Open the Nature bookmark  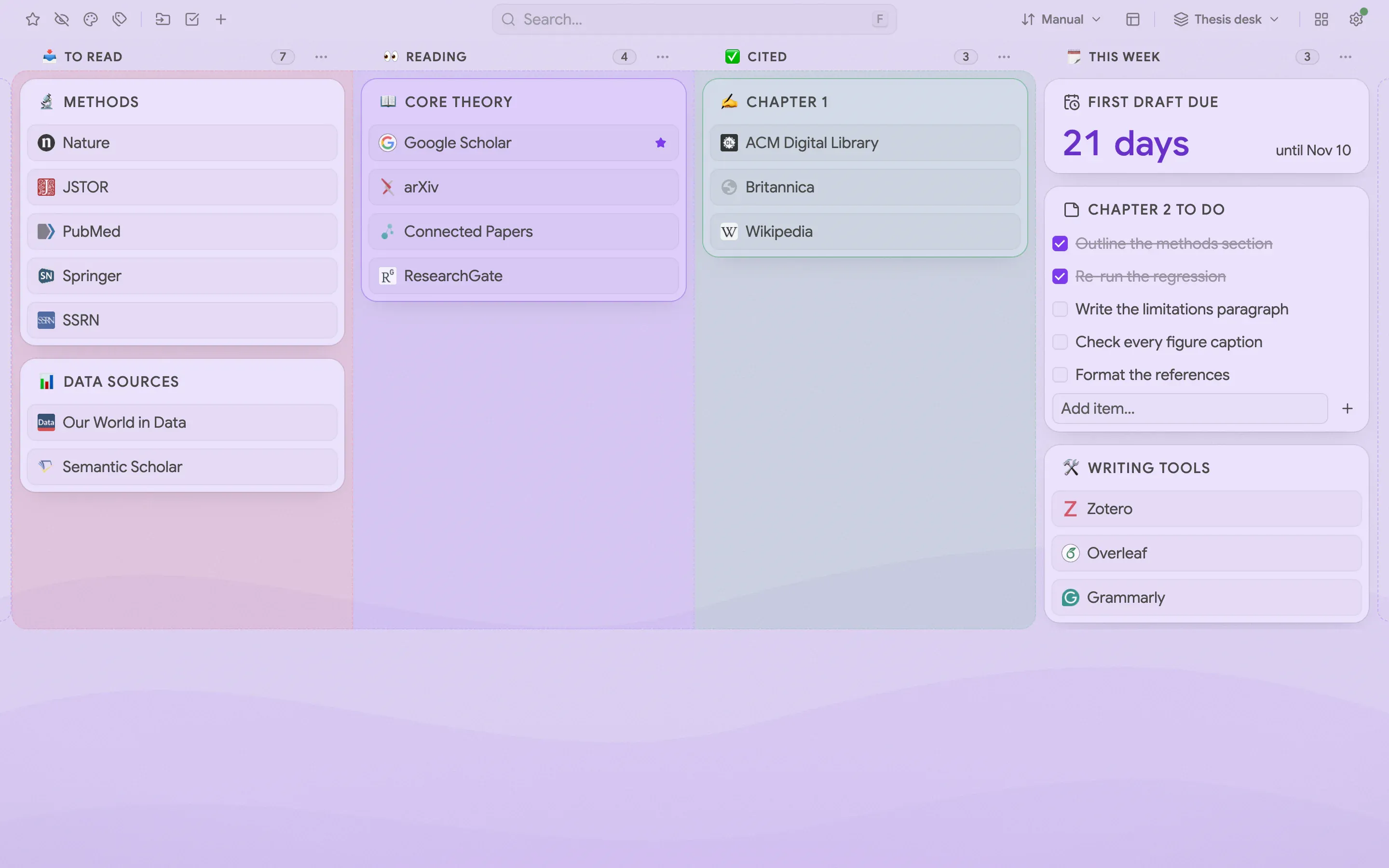[x=182, y=143]
